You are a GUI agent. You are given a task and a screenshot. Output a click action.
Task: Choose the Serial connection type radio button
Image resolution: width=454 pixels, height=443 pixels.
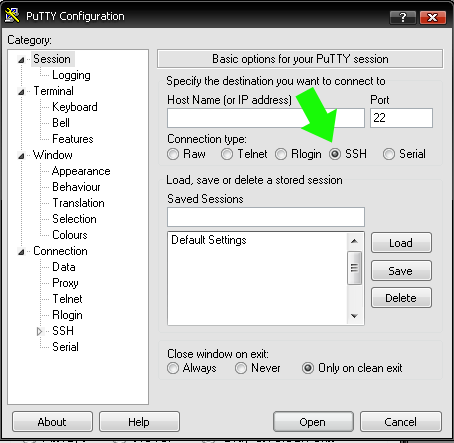click(389, 154)
